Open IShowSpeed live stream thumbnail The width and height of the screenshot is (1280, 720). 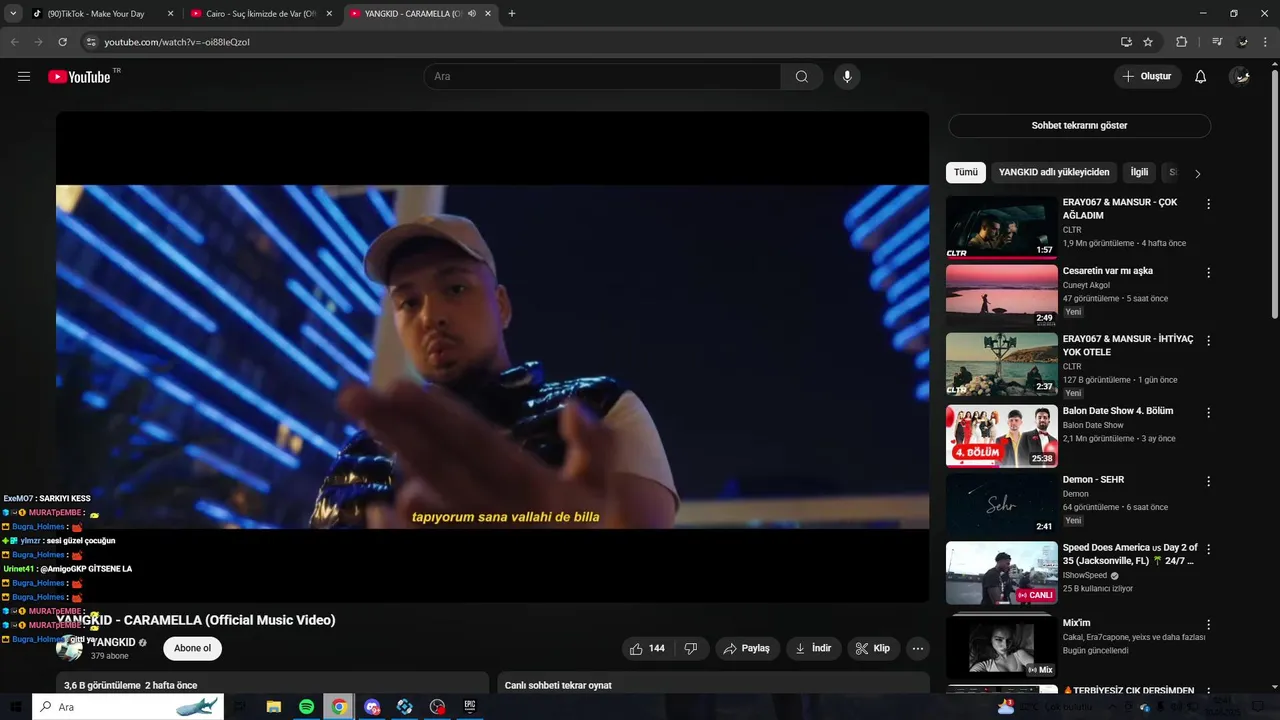coord(1001,572)
